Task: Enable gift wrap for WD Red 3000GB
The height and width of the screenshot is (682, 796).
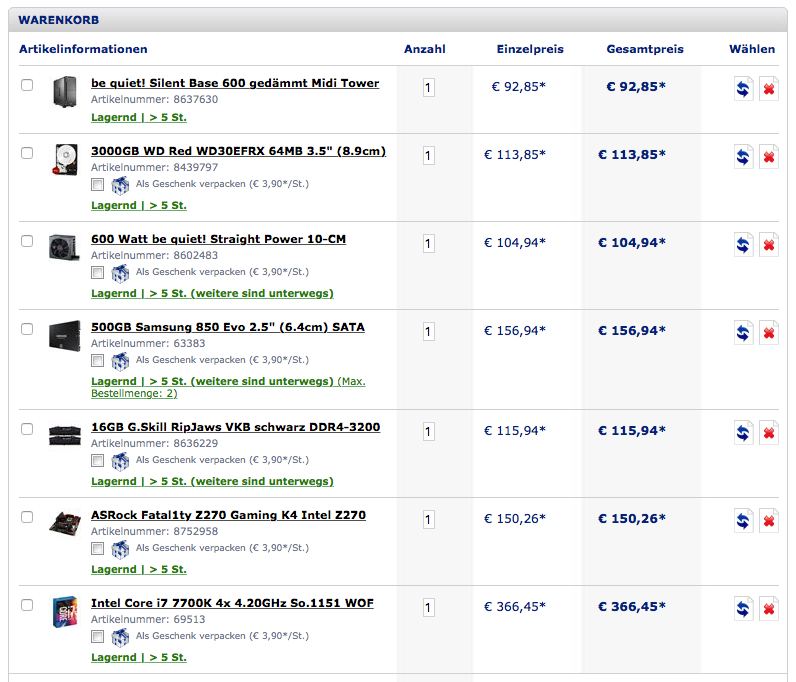Action: pyautogui.click(x=97, y=185)
